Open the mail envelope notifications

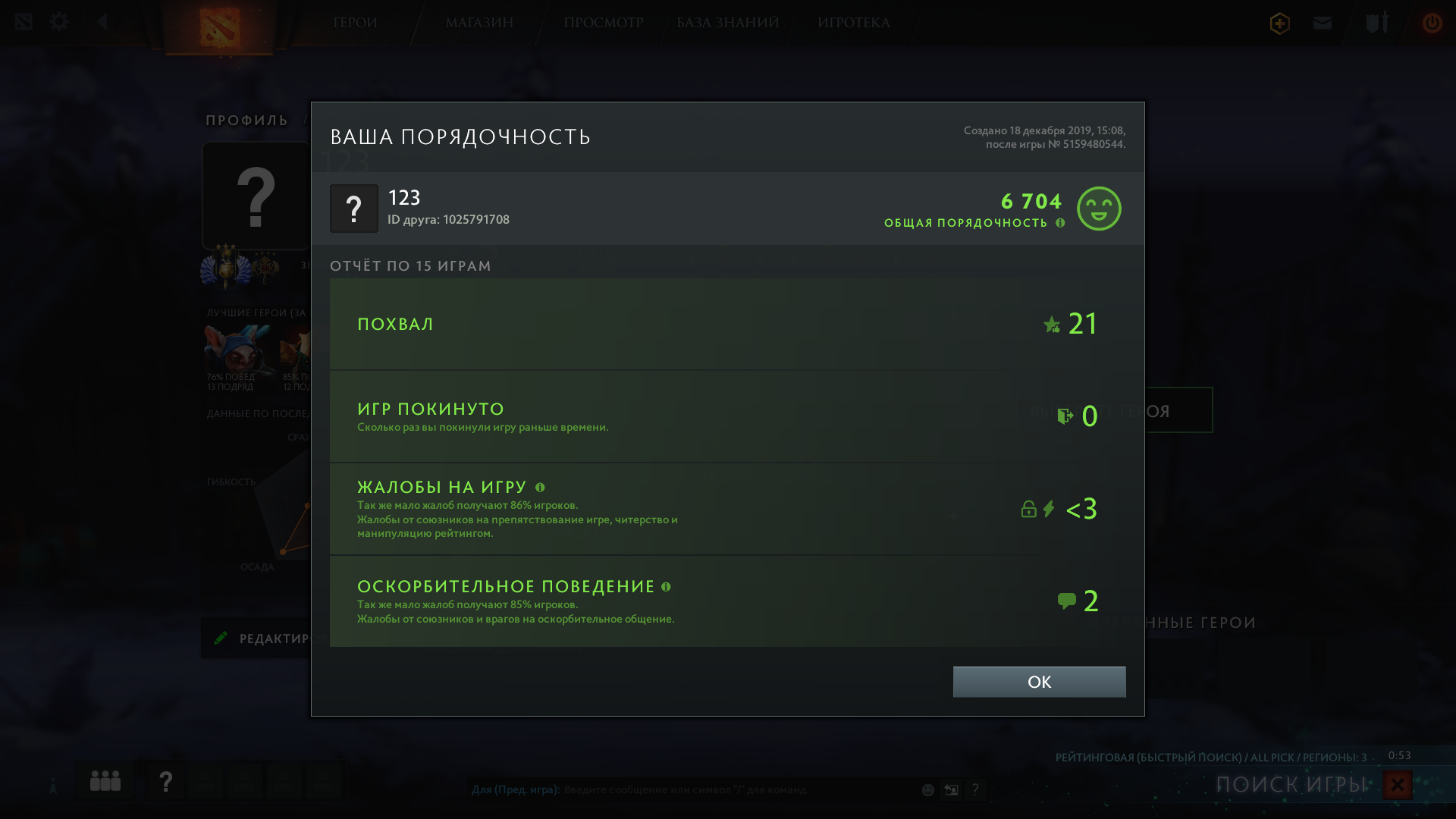pyautogui.click(x=1323, y=23)
